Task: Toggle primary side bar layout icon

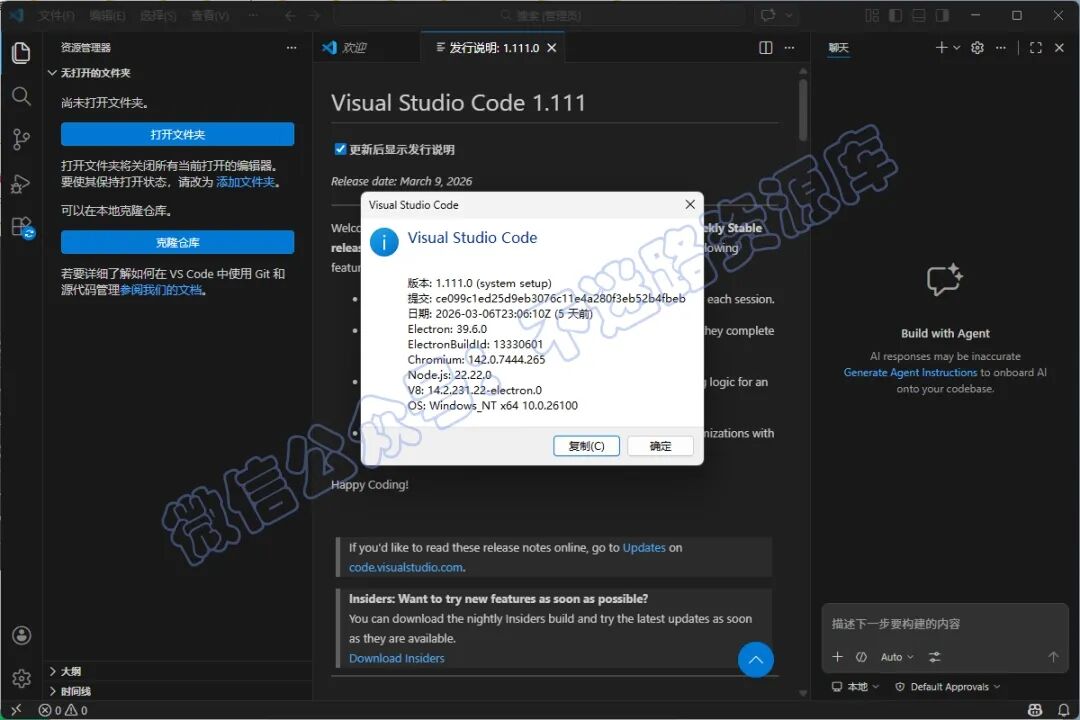Action: tap(895, 15)
